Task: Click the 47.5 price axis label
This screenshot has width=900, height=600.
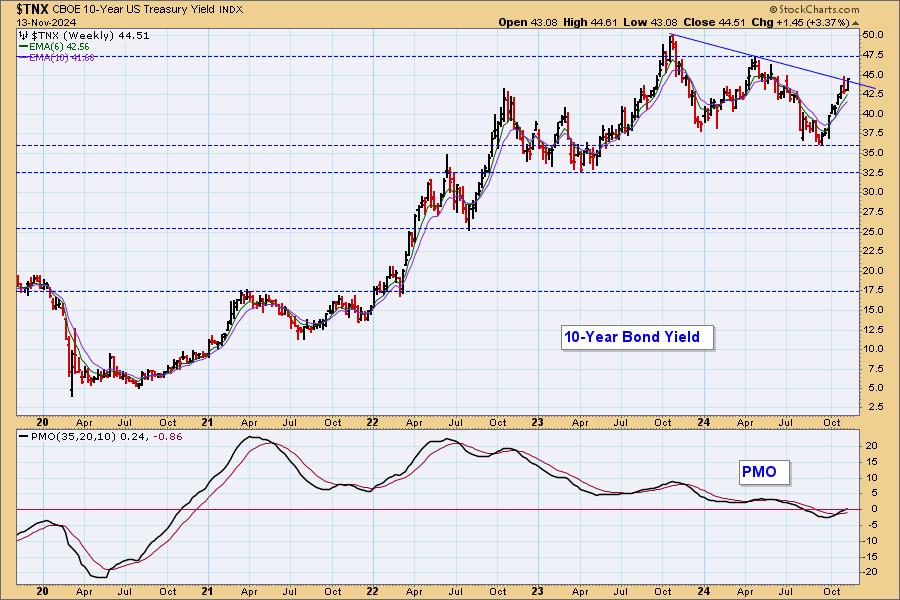Action: pos(872,55)
